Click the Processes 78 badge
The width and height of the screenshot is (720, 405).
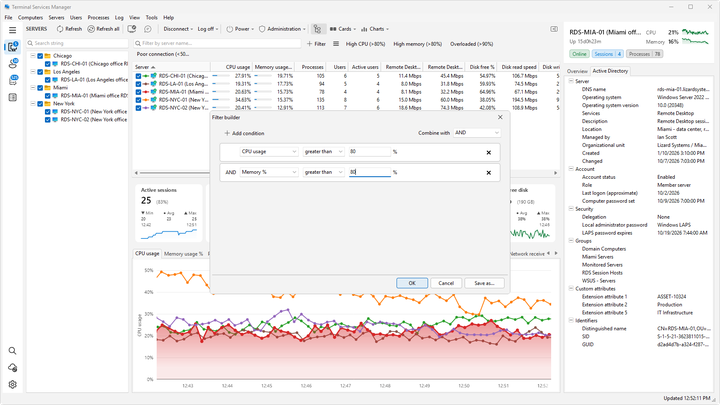[645, 54]
